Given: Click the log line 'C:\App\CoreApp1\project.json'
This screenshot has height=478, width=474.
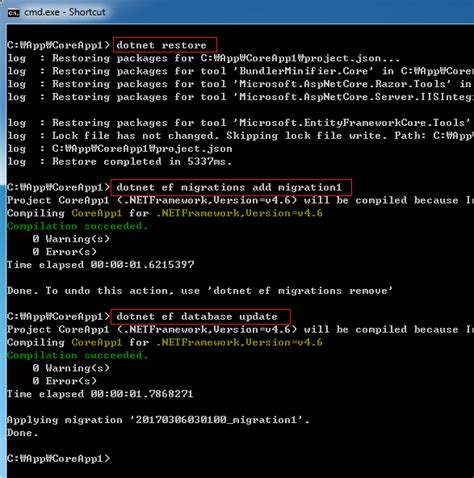Looking at the screenshot, I should (120, 149).
